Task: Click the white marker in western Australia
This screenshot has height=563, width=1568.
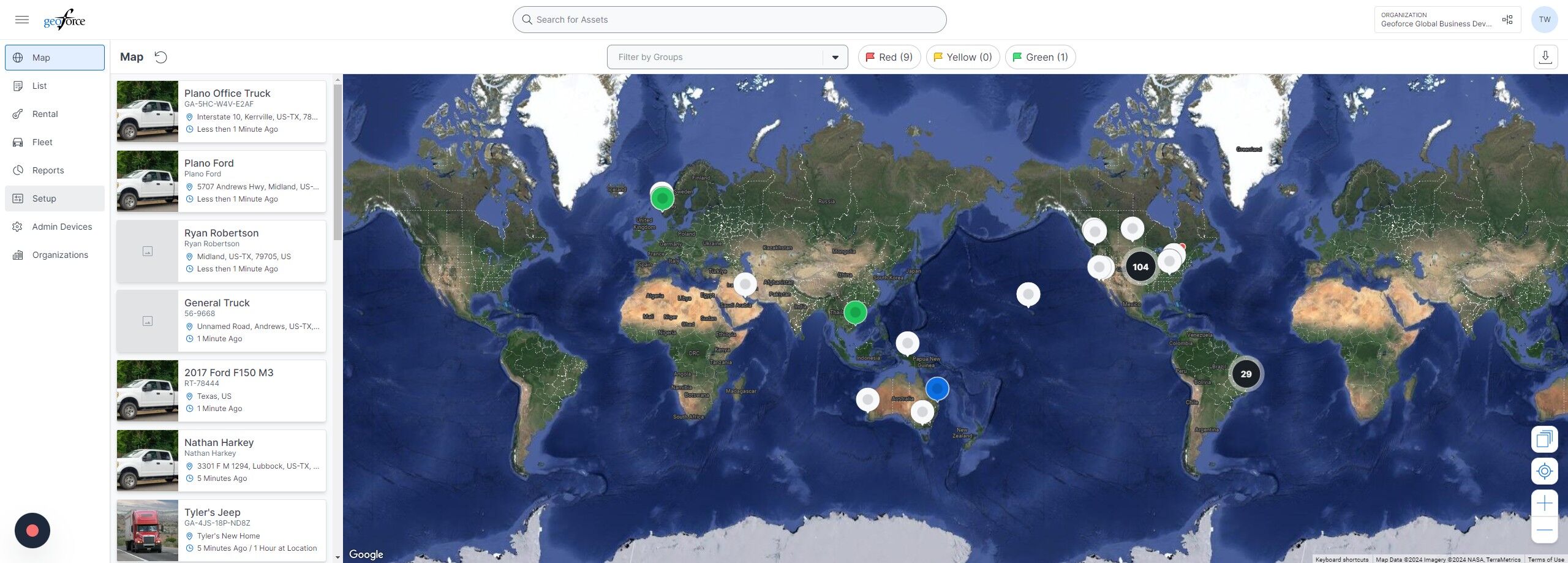Action: tap(867, 399)
